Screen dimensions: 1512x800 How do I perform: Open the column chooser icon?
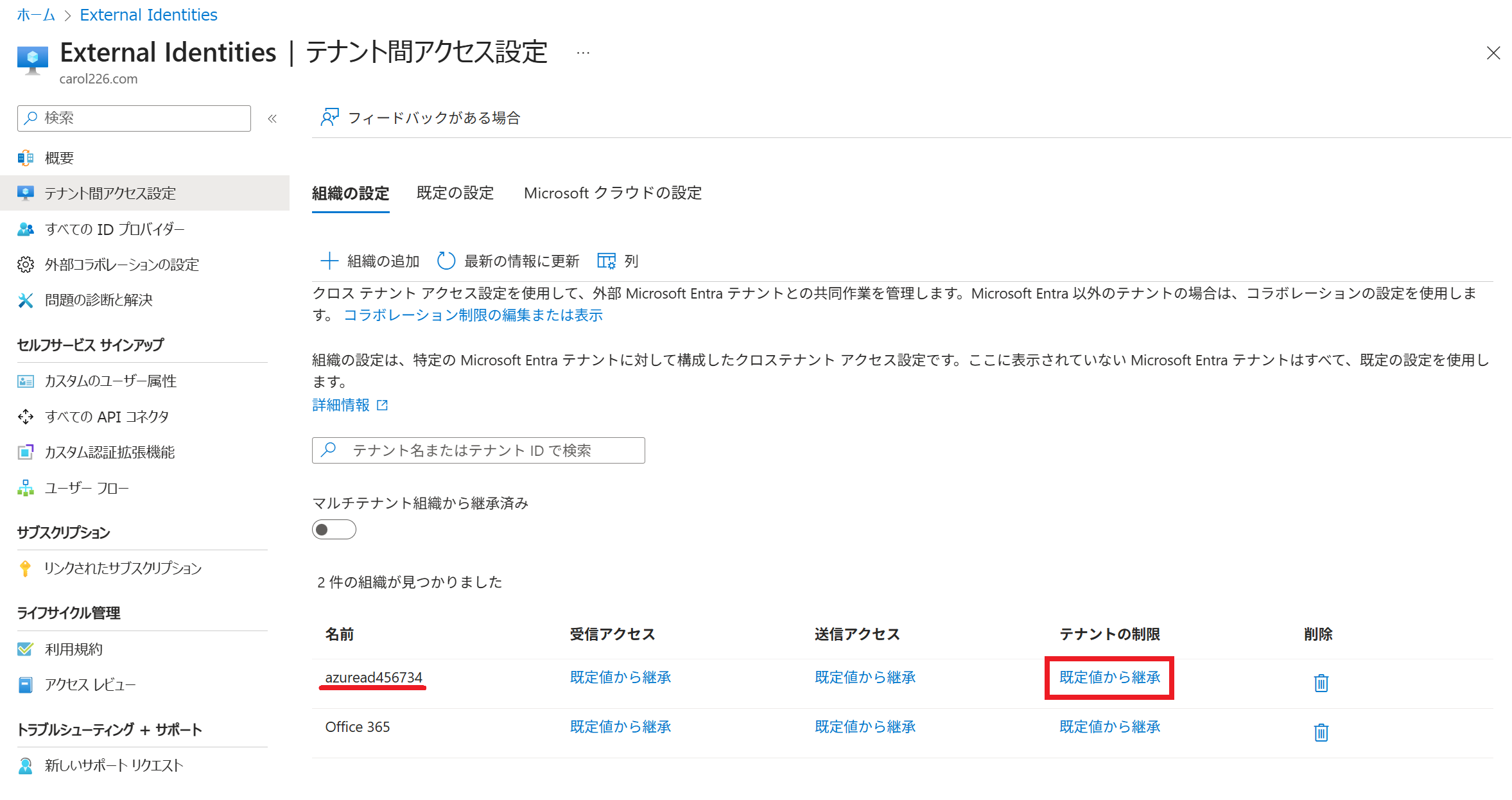(x=606, y=261)
